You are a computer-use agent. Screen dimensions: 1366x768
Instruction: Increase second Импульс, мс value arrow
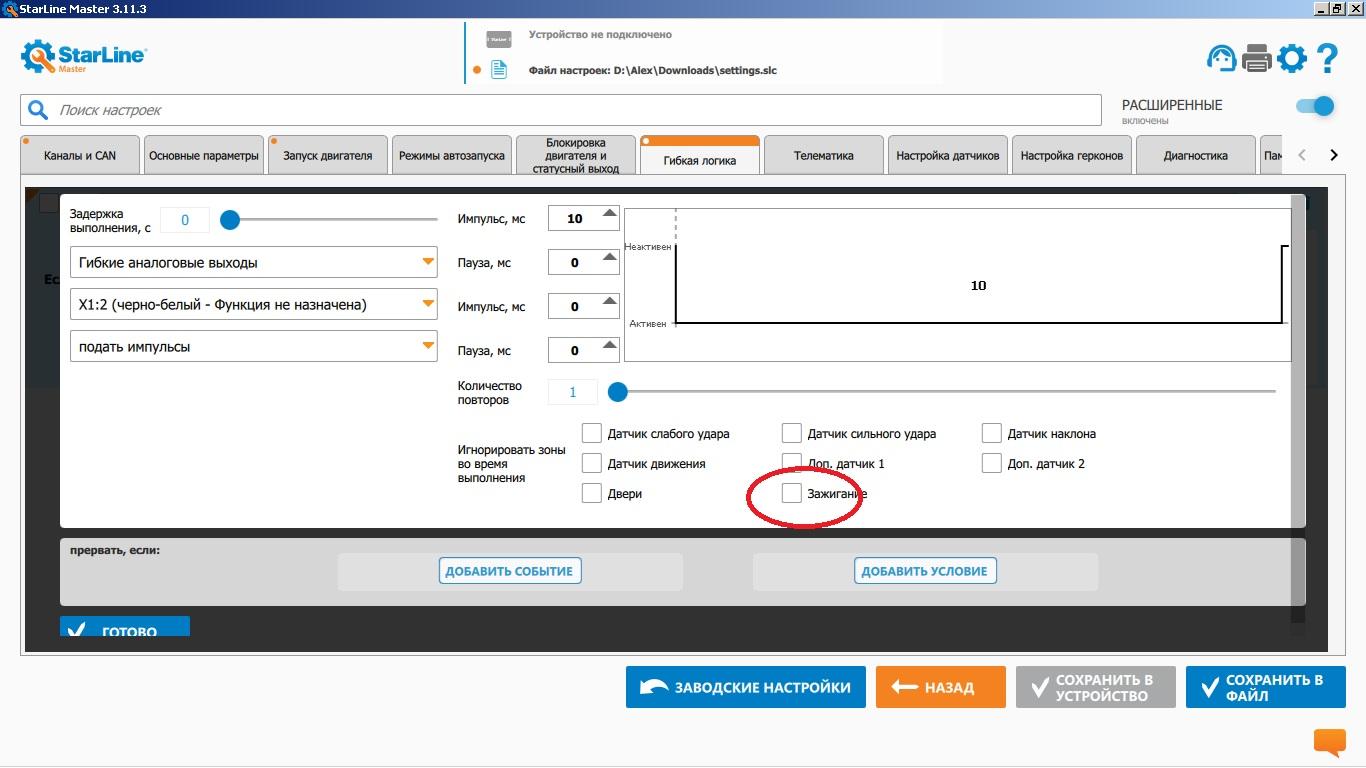pyautogui.click(x=609, y=301)
